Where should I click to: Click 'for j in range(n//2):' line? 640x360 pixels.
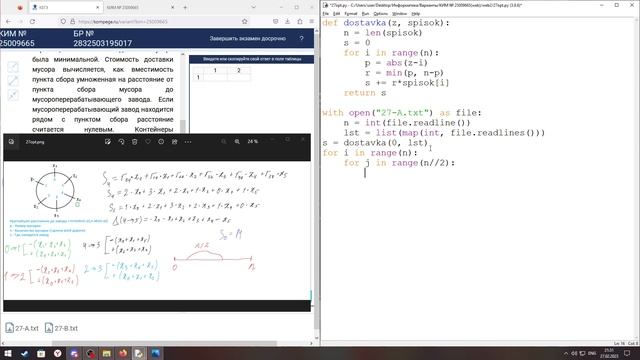tap(399, 163)
